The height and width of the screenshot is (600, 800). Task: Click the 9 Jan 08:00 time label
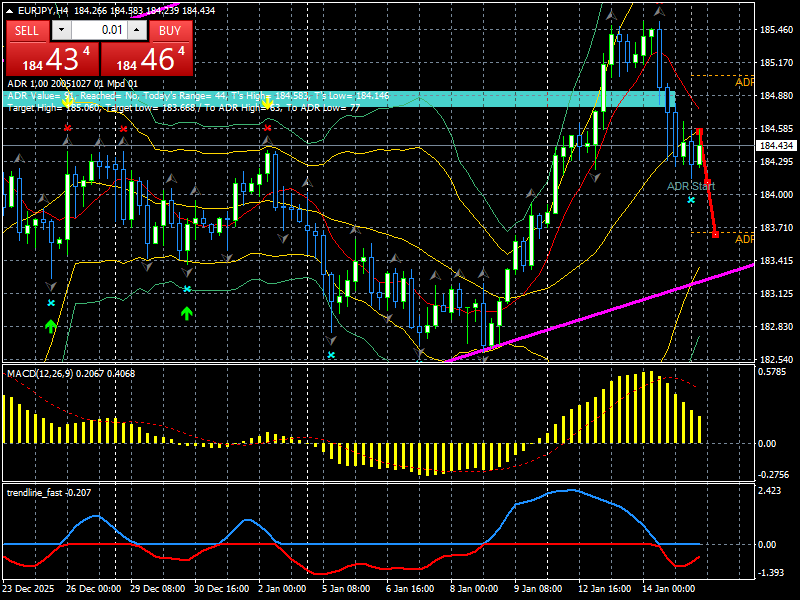(x=538, y=588)
